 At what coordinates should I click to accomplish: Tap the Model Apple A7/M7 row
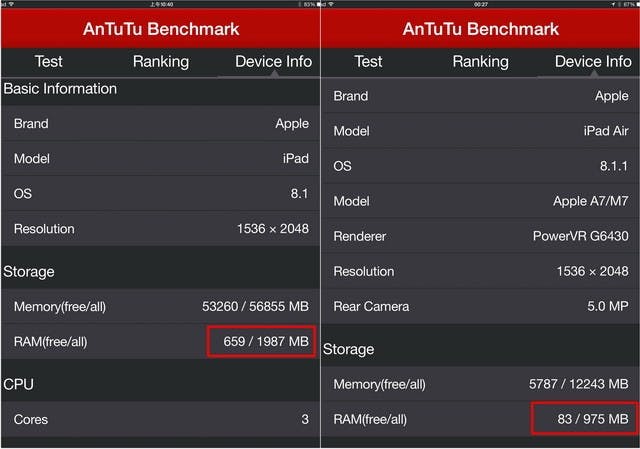[480, 201]
